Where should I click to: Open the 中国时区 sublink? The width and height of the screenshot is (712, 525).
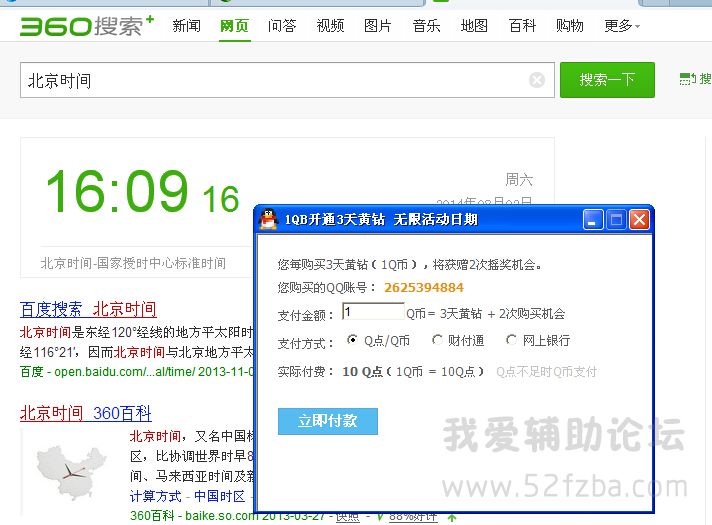point(219,496)
